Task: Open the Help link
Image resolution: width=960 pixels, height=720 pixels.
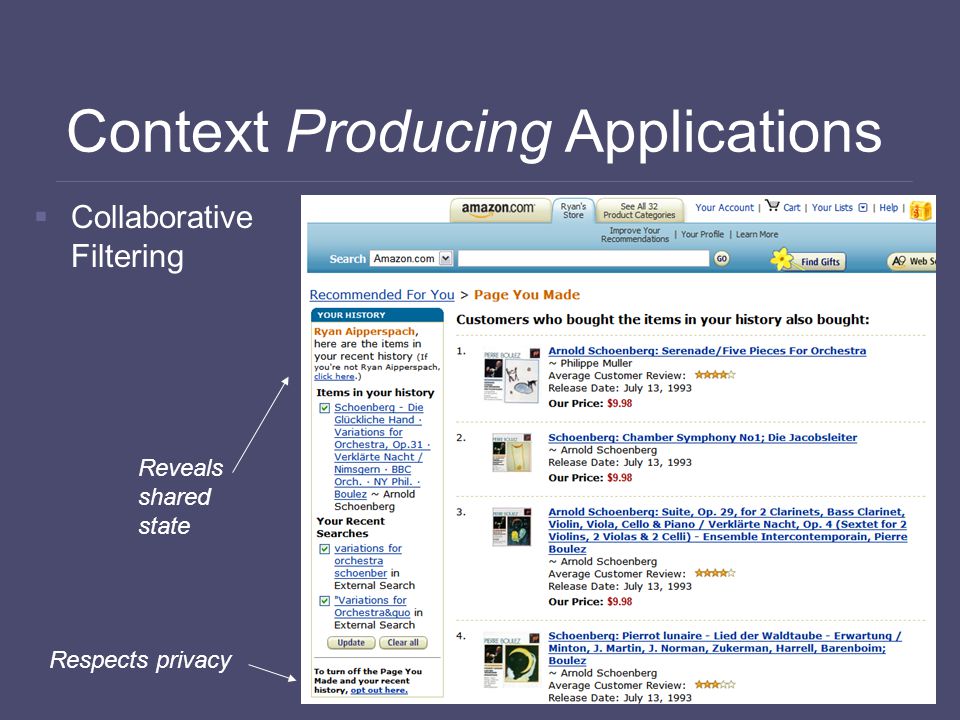Action: (x=888, y=208)
